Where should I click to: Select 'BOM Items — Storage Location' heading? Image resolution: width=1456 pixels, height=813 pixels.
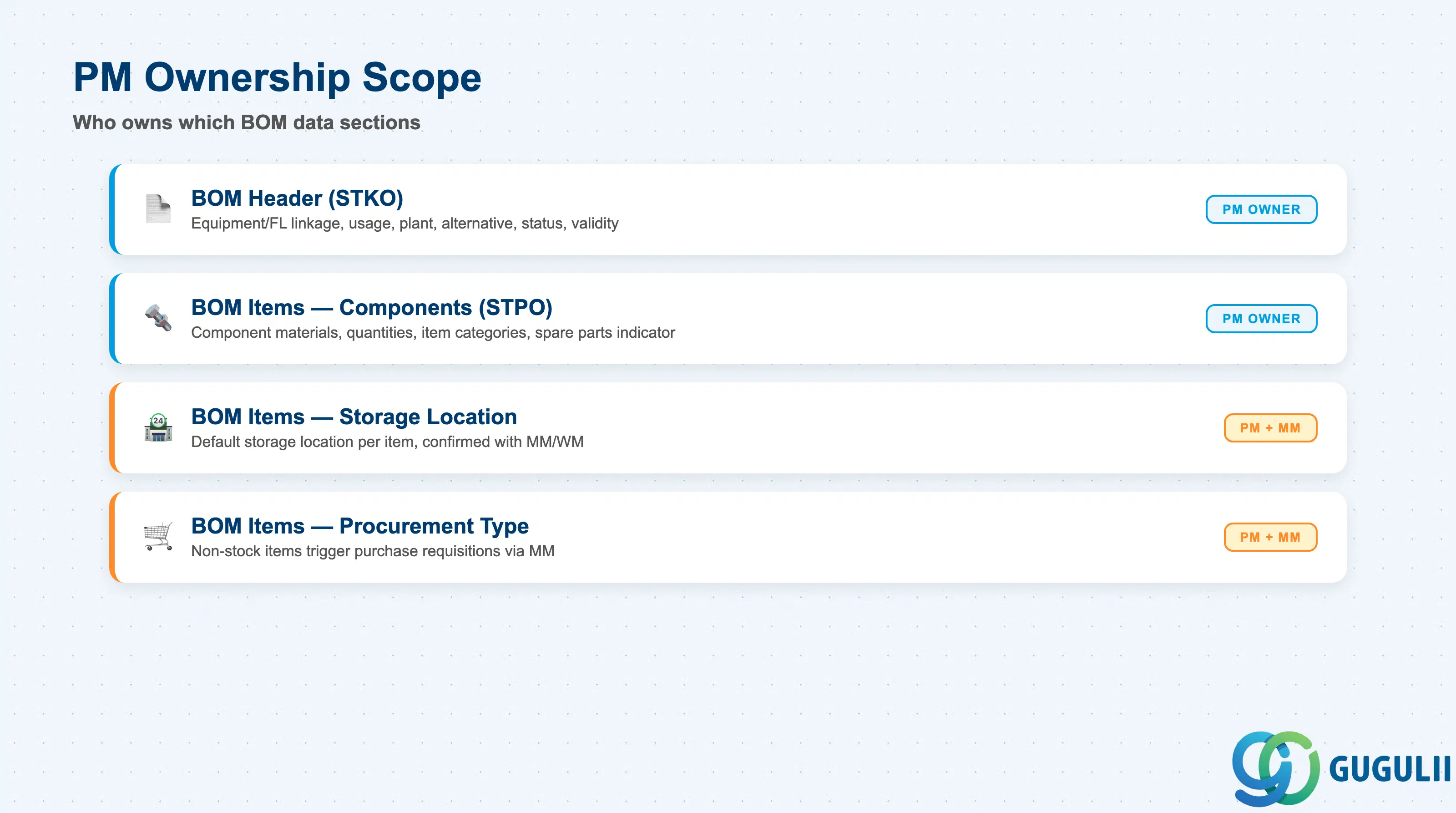tap(354, 417)
